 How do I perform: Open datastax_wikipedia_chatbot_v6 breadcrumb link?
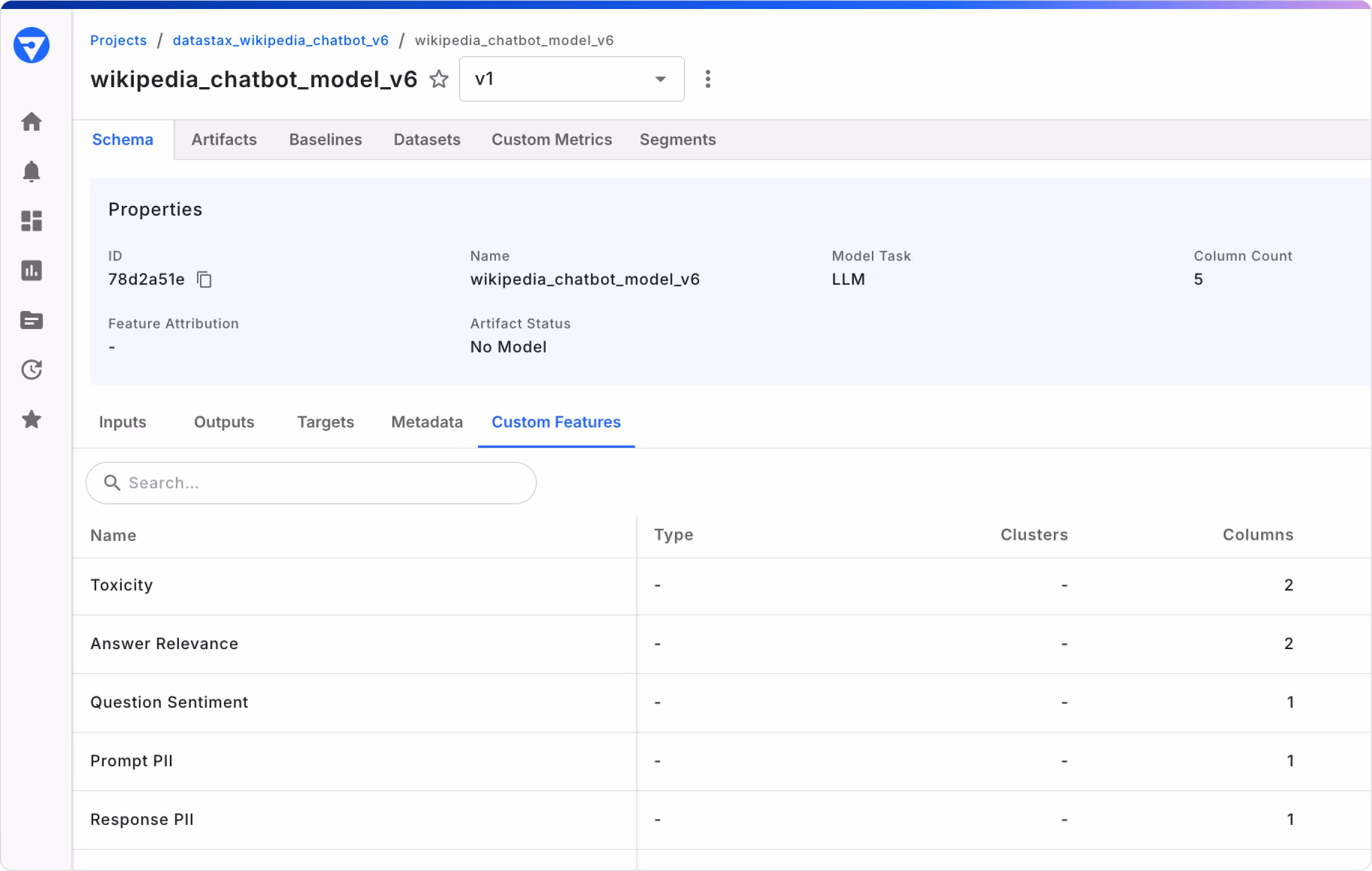pyautogui.click(x=280, y=41)
